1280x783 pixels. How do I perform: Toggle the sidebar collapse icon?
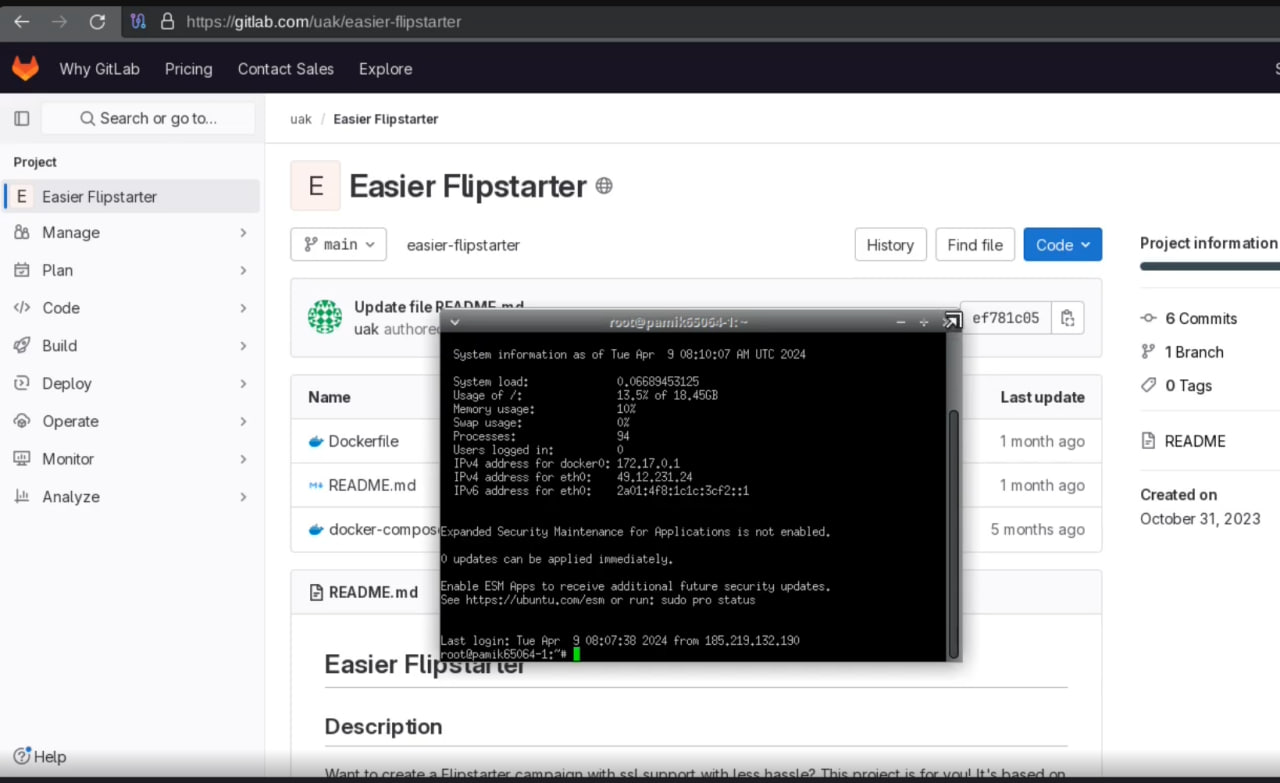coord(22,118)
